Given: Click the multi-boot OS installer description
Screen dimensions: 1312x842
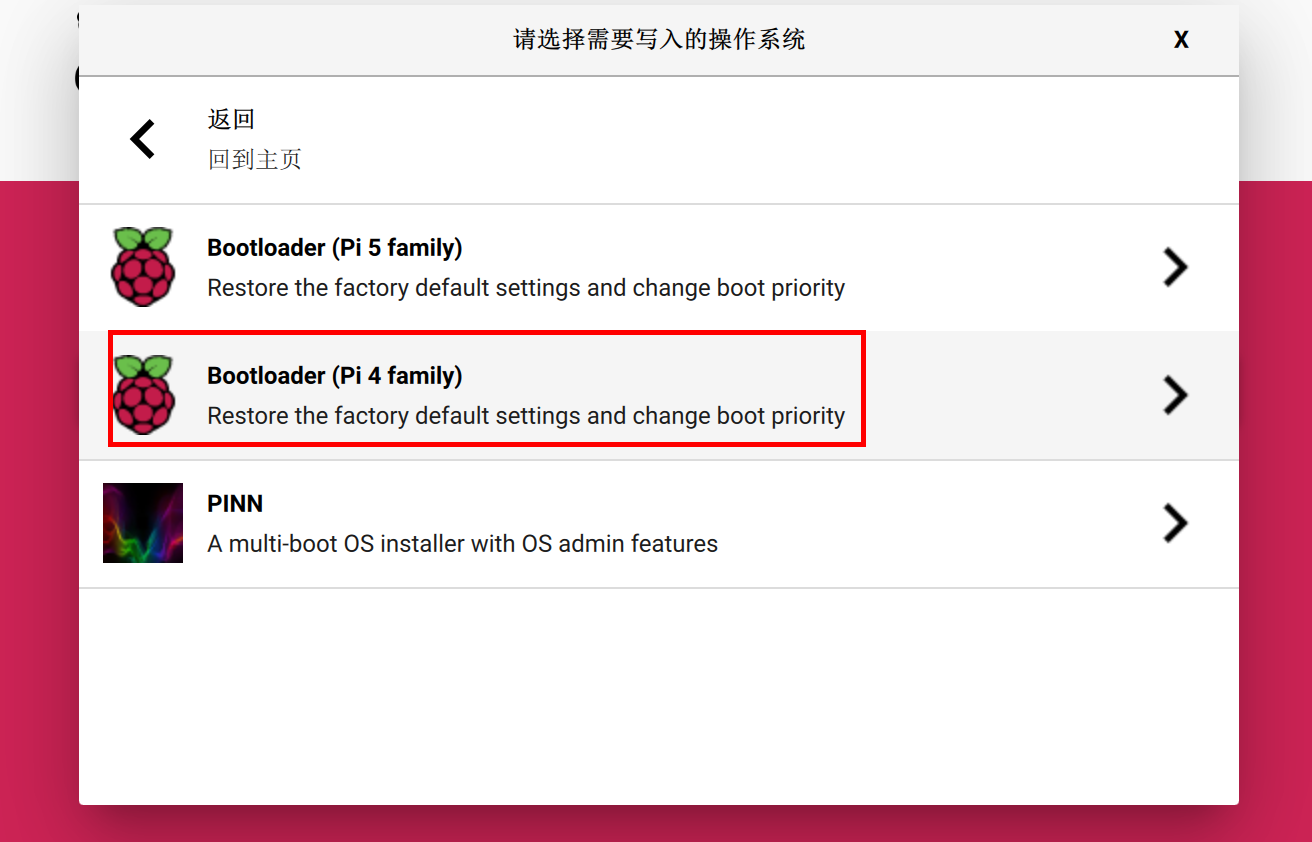Looking at the screenshot, I should tap(462, 544).
